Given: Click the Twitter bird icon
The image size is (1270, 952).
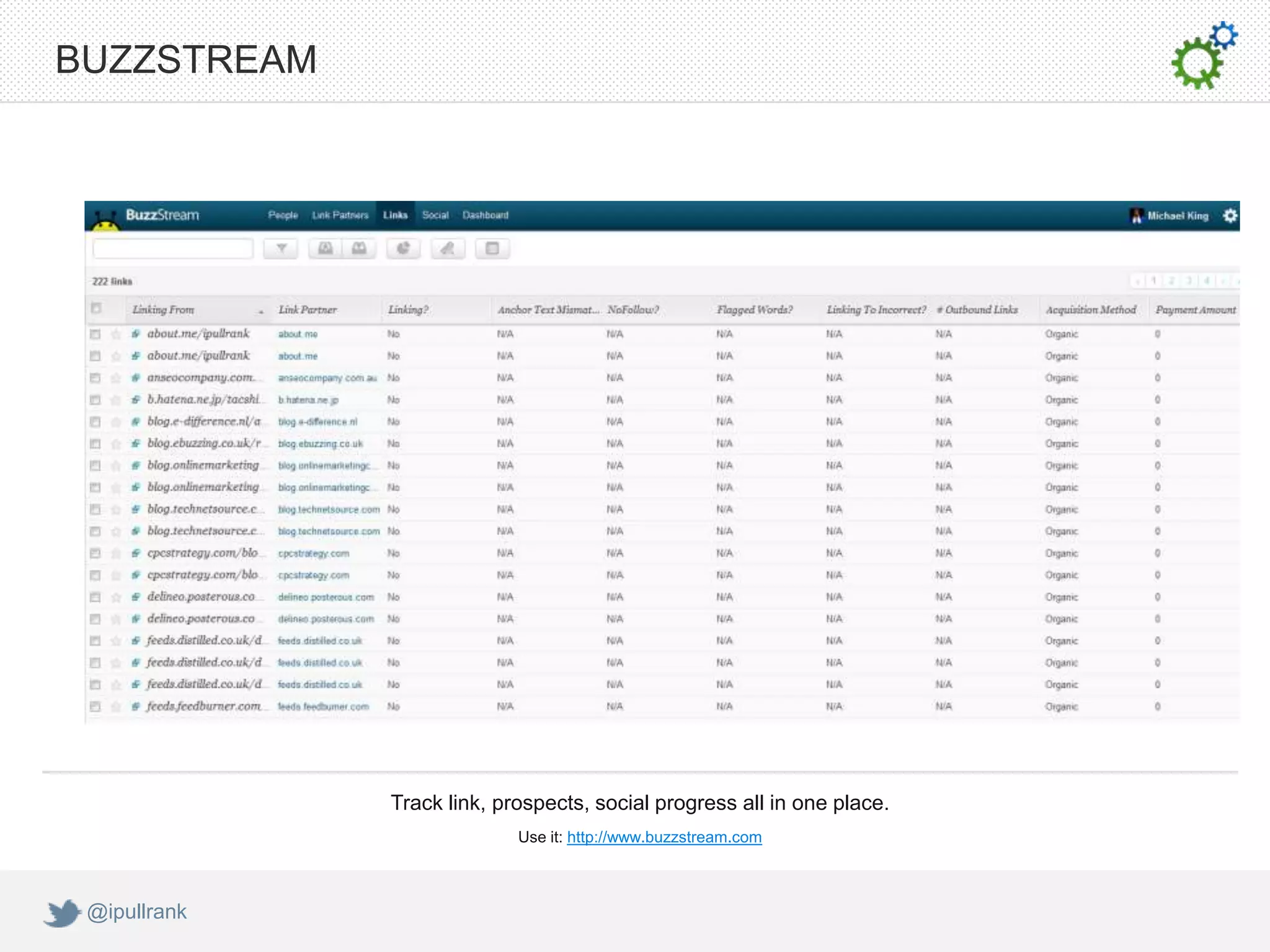Looking at the screenshot, I should (63, 913).
